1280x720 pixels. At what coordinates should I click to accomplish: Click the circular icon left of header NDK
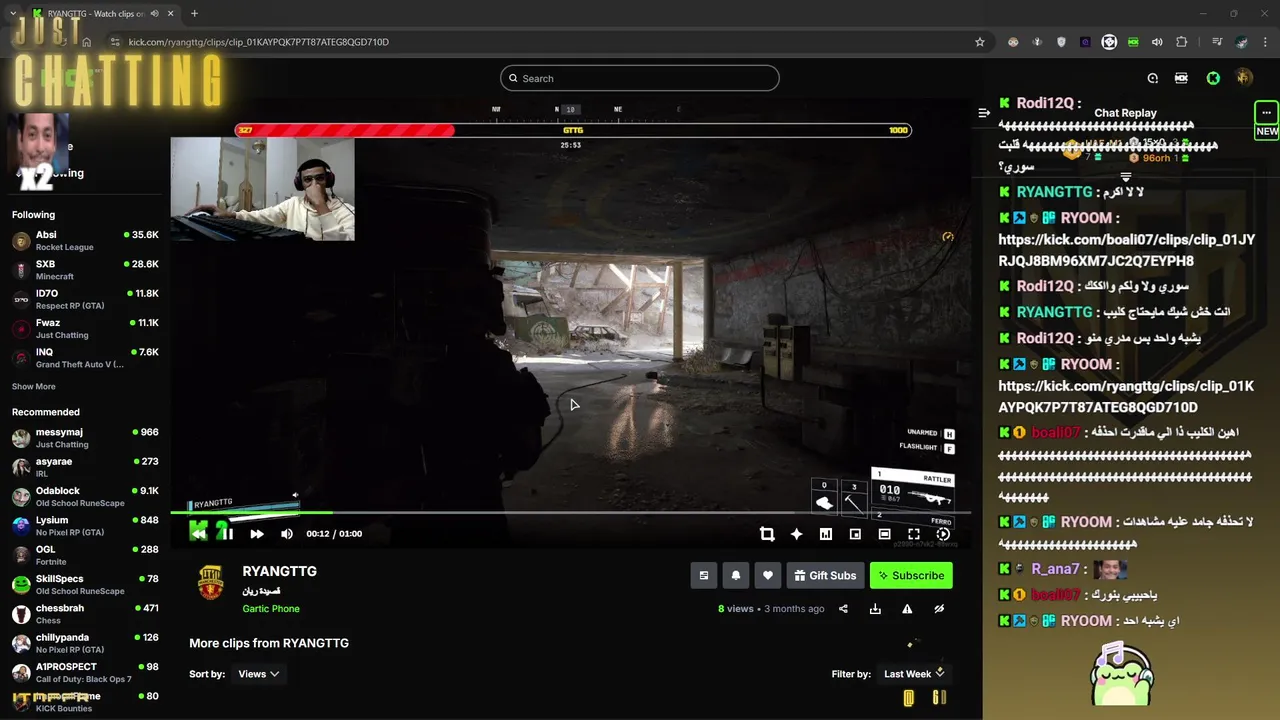tap(1152, 78)
